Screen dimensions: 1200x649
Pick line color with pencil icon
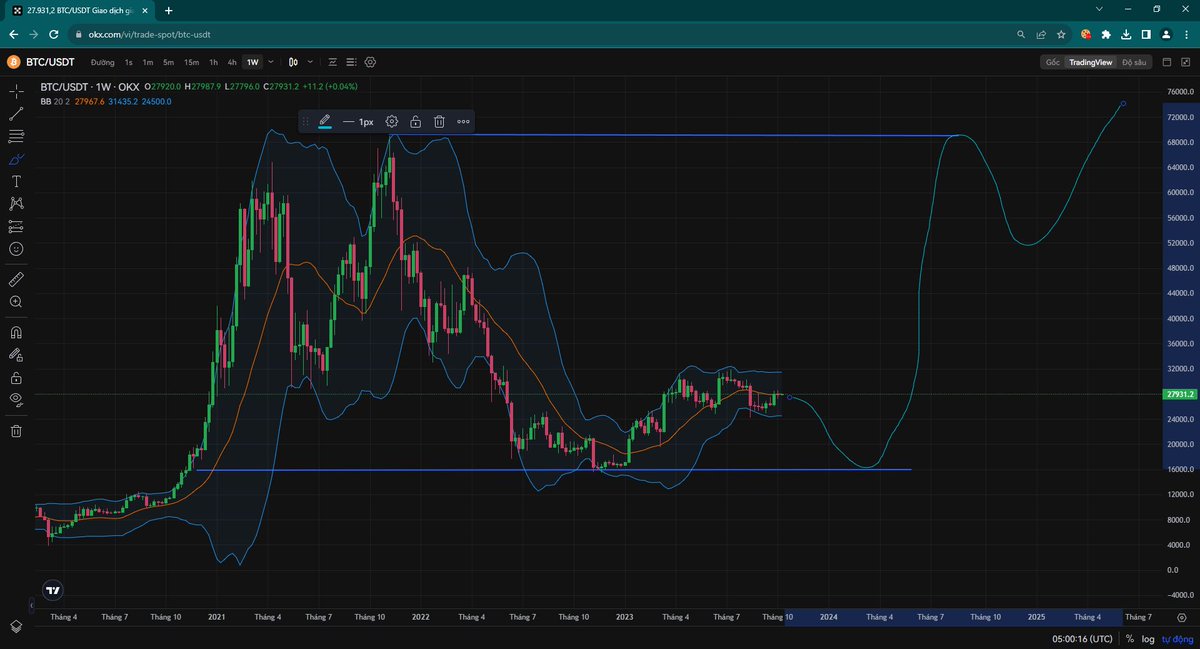tap(324, 122)
